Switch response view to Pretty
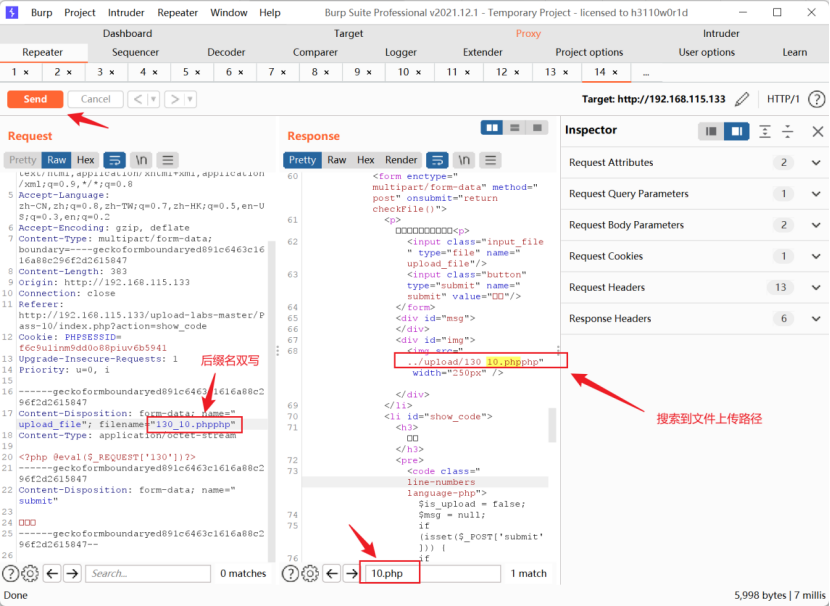The image size is (830, 606). point(302,160)
